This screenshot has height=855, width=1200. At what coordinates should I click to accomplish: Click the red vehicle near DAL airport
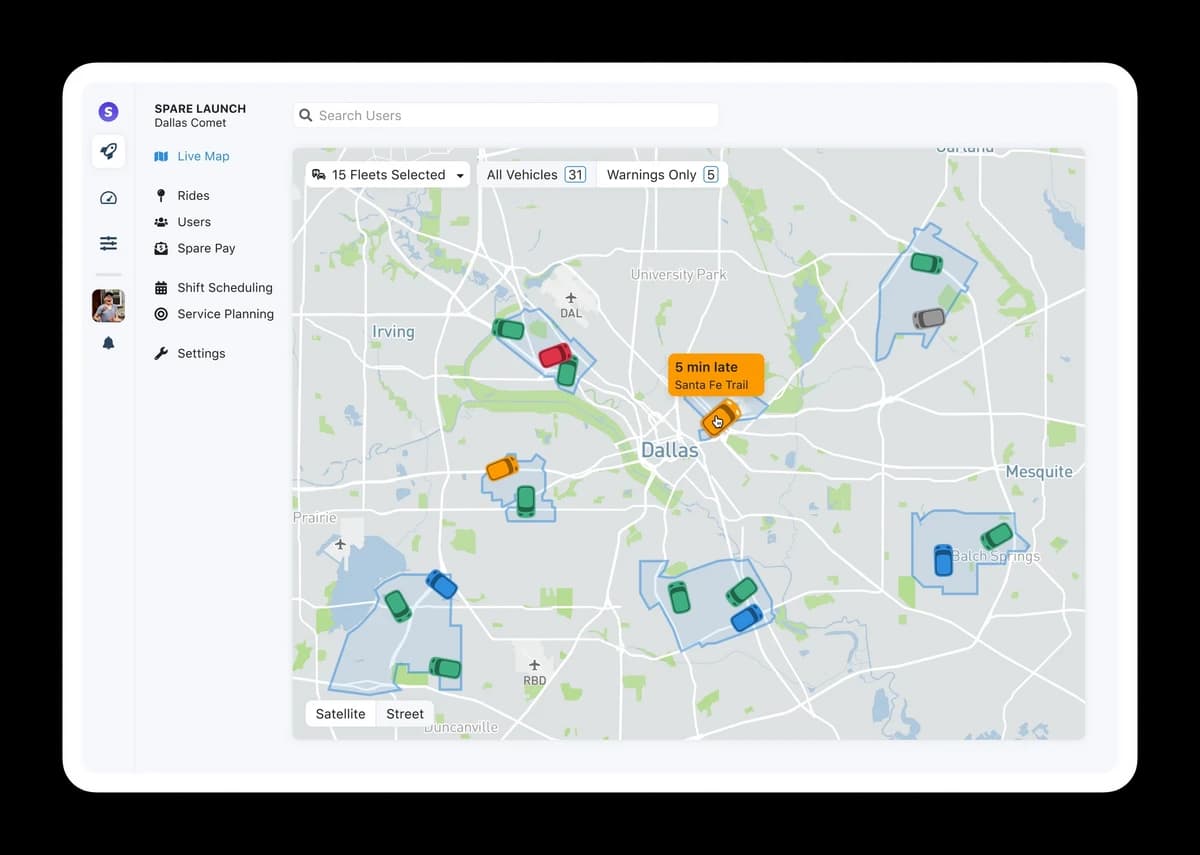click(554, 355)
